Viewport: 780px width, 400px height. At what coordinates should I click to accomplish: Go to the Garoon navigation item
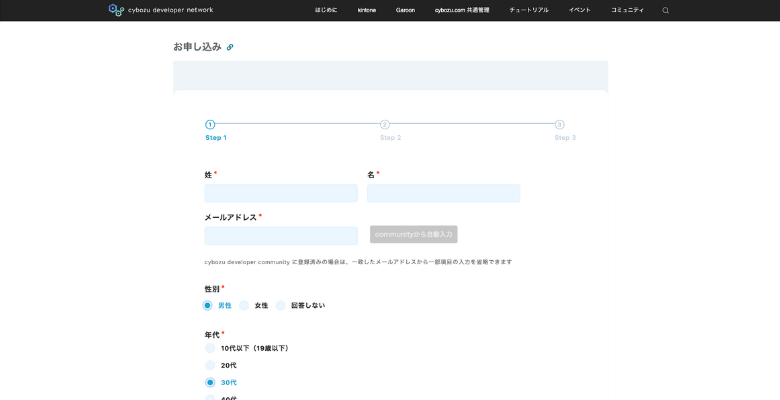tap(405, 10)
